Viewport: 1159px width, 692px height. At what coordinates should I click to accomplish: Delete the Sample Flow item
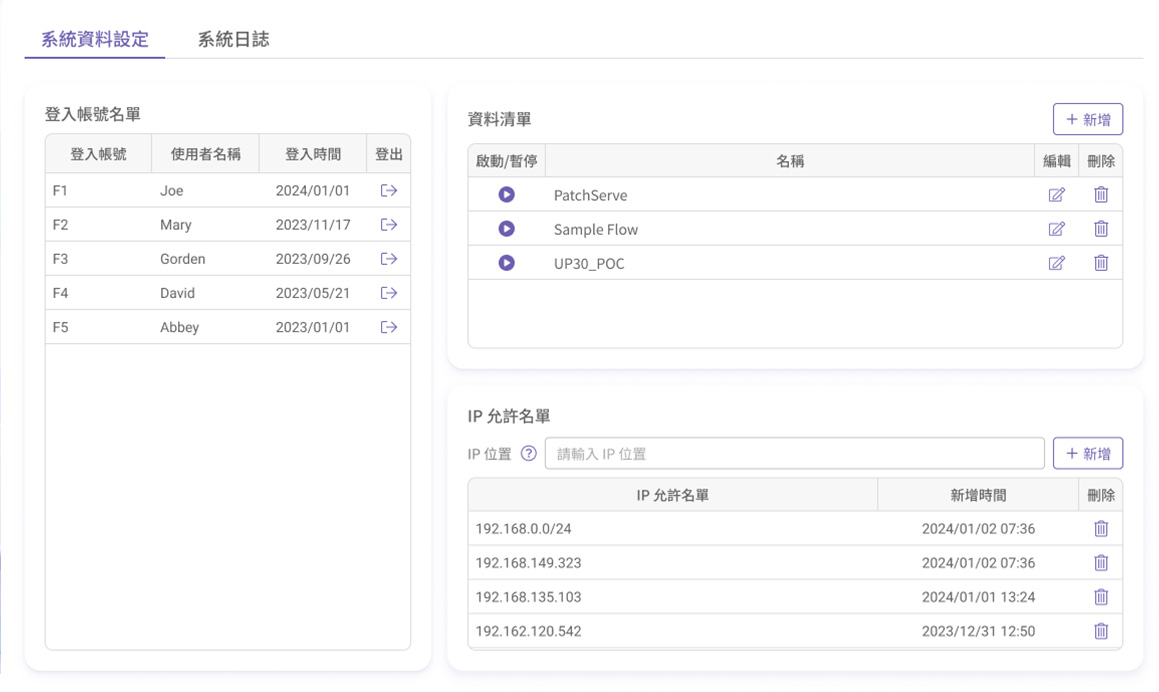click(x=1100, y=229)
